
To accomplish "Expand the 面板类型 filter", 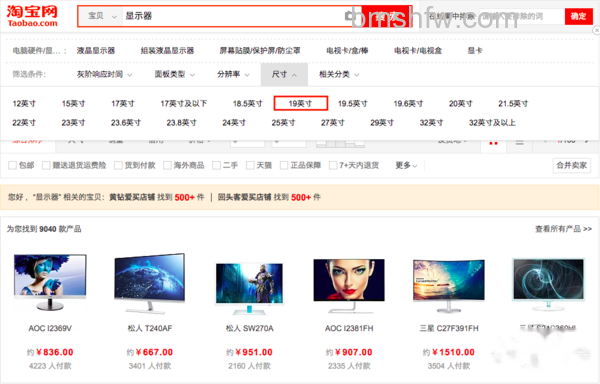I will [174, 74].
